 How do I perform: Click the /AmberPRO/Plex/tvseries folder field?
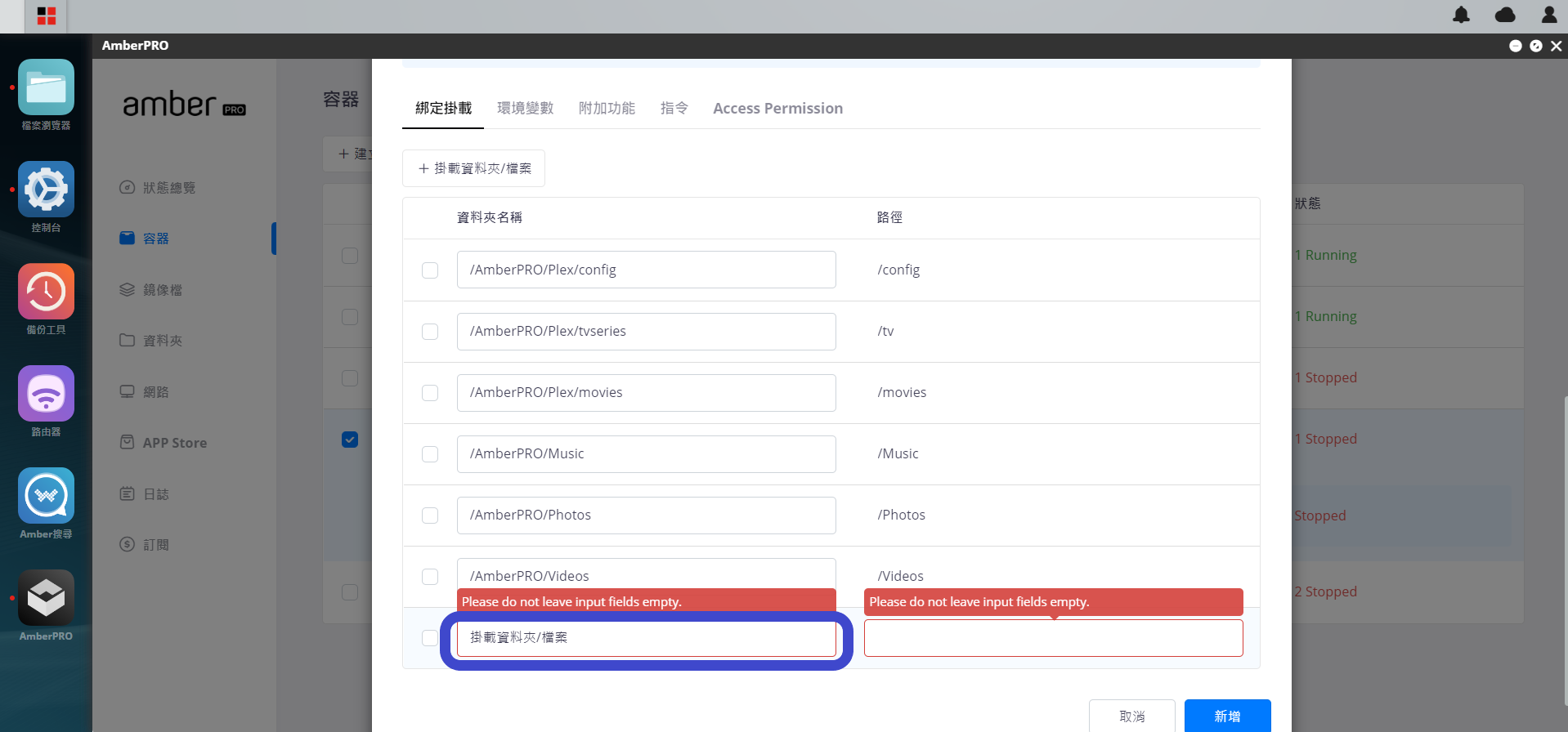click(x=646, y=331)
